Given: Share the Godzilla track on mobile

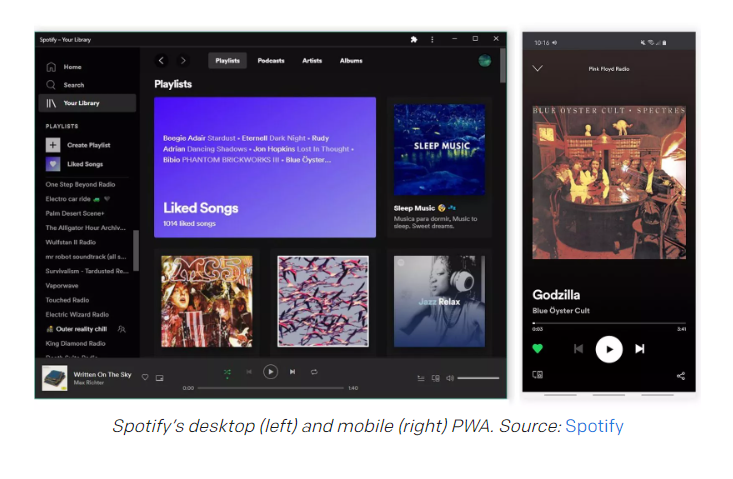Looking at the screenshot, I should [x=681, y=376].
